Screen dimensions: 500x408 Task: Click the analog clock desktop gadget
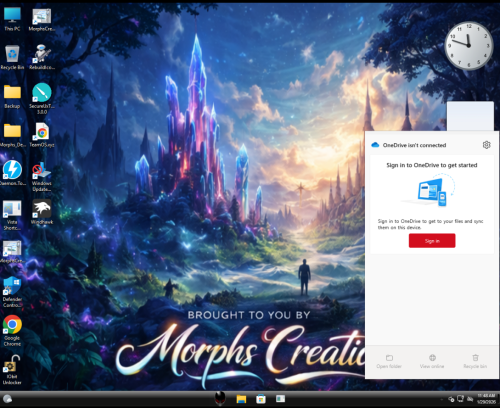click(469, 45)
